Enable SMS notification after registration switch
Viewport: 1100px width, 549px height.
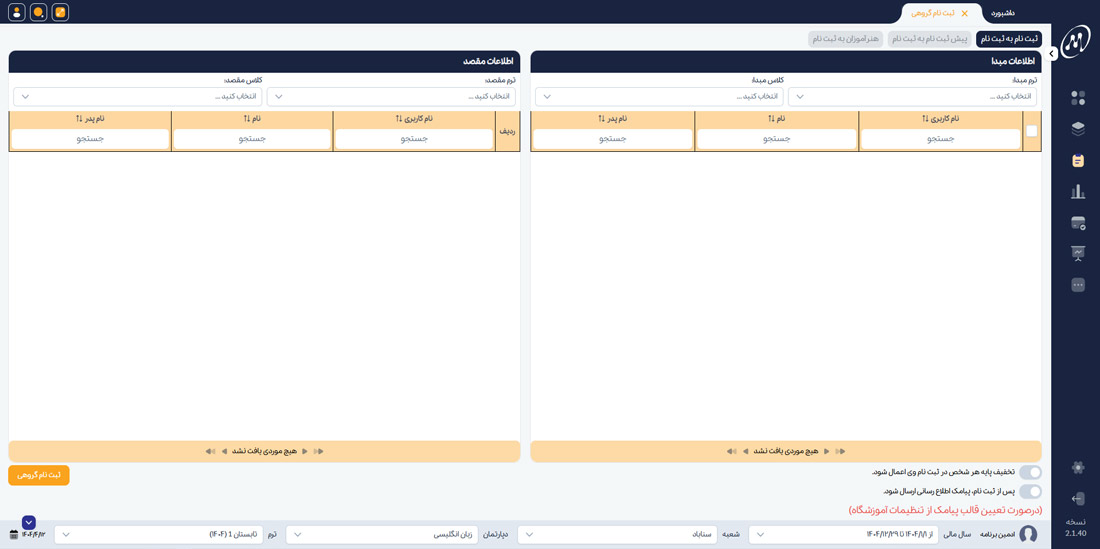1029,491
